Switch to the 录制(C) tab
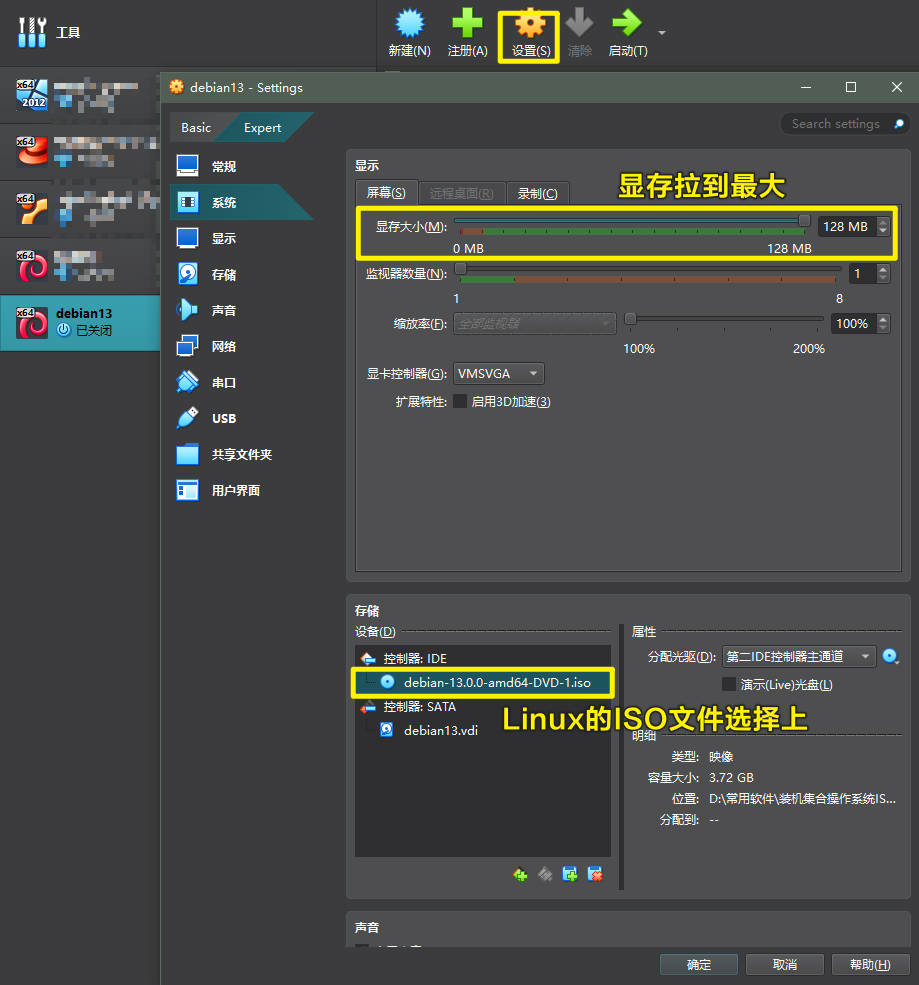The width and height of the screenshot is (919, 985). pos(537,193)
